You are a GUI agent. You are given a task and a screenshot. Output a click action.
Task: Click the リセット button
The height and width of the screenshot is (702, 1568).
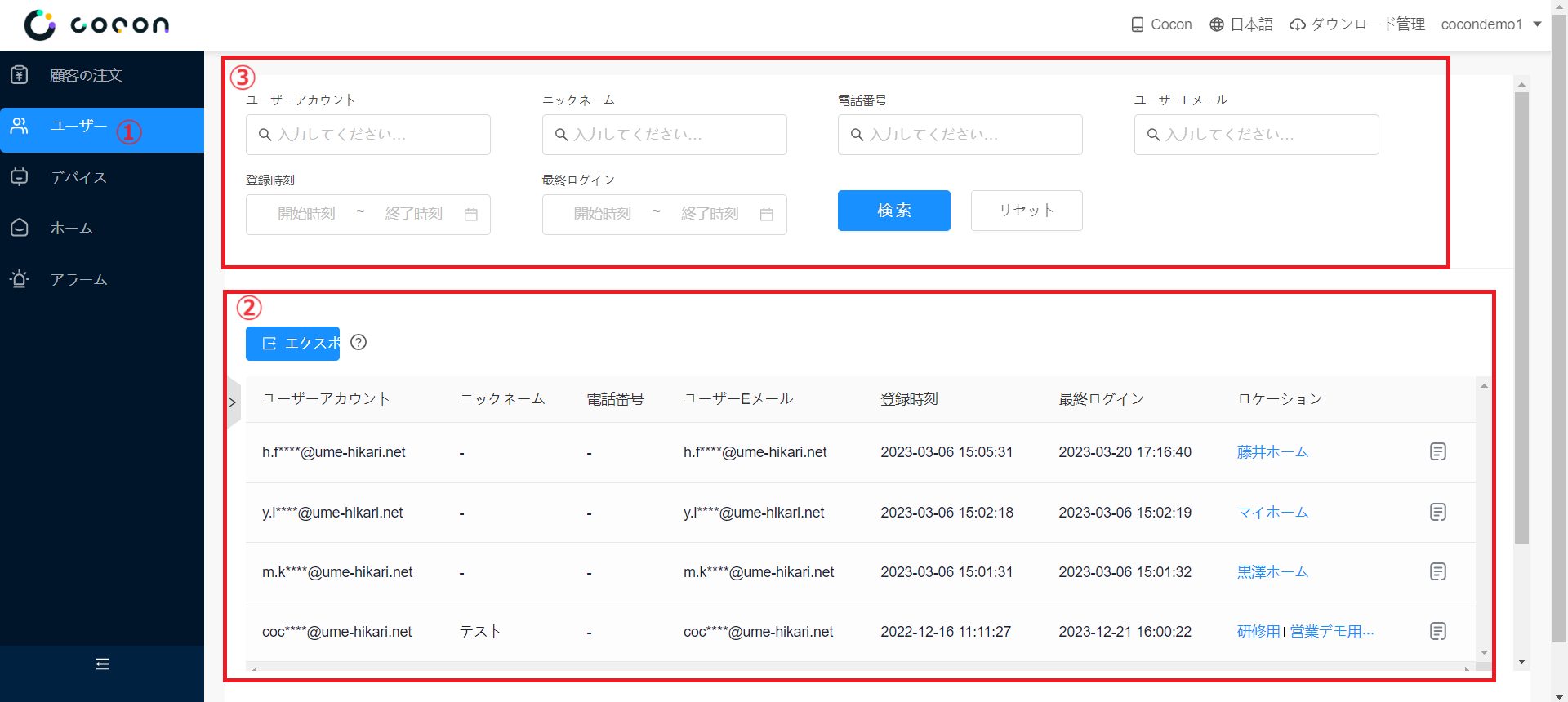click(1027, 211)
